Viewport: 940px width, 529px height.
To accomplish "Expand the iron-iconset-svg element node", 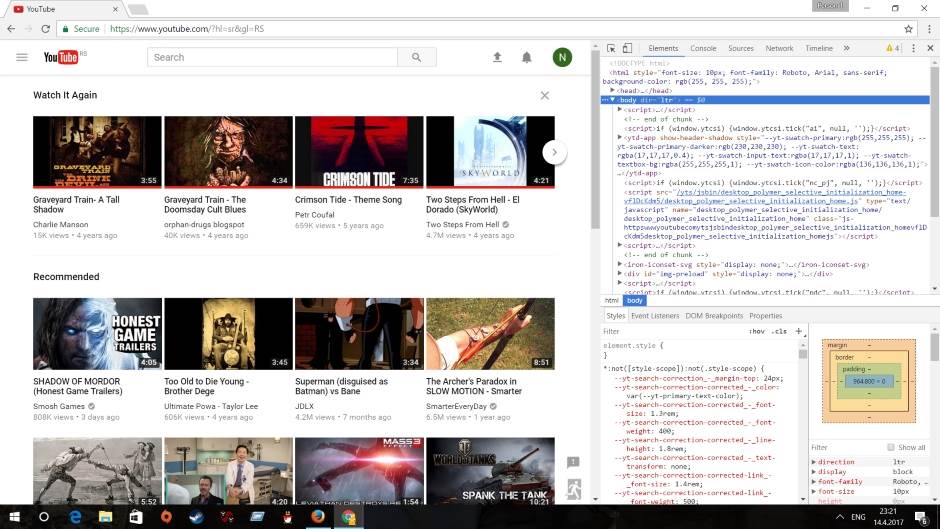I will (x=620, y=264).
